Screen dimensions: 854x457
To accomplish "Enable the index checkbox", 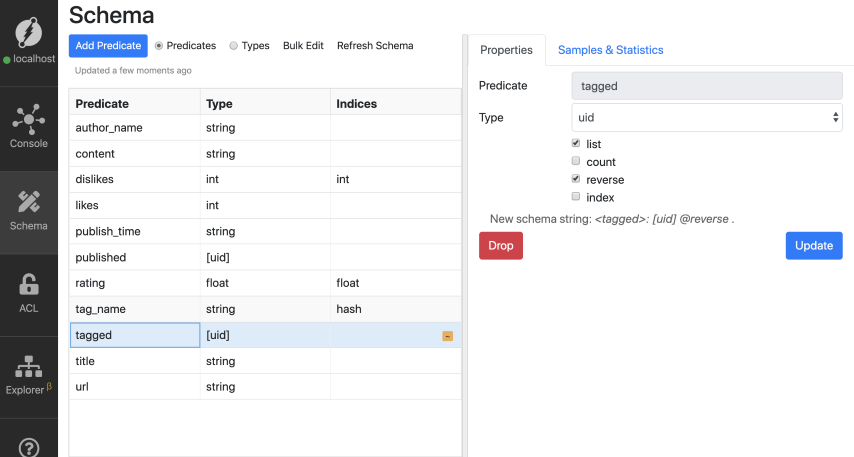I will click(x=575, y=197).
